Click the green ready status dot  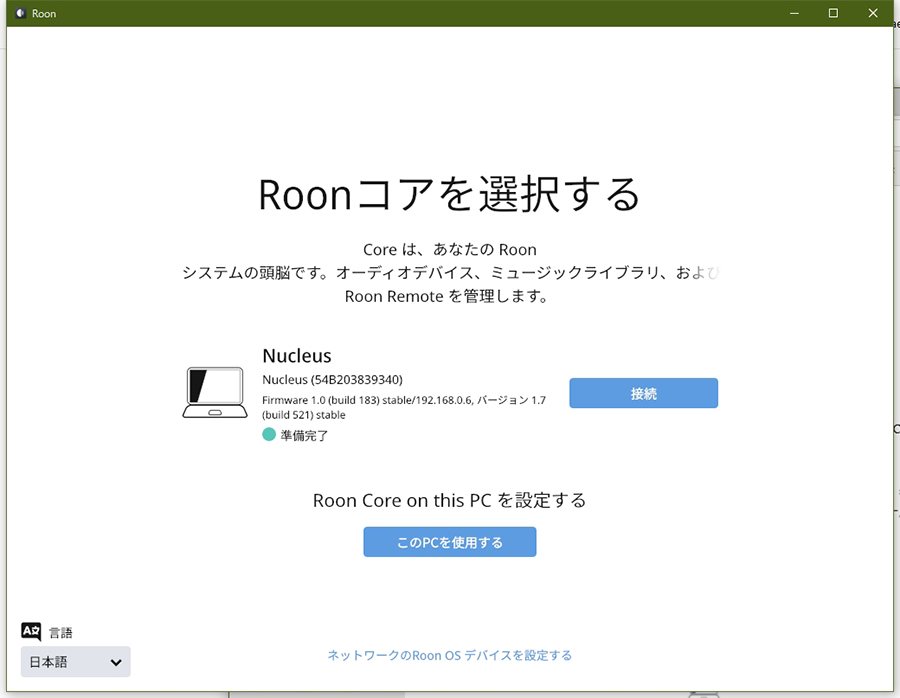pos(269,435)
